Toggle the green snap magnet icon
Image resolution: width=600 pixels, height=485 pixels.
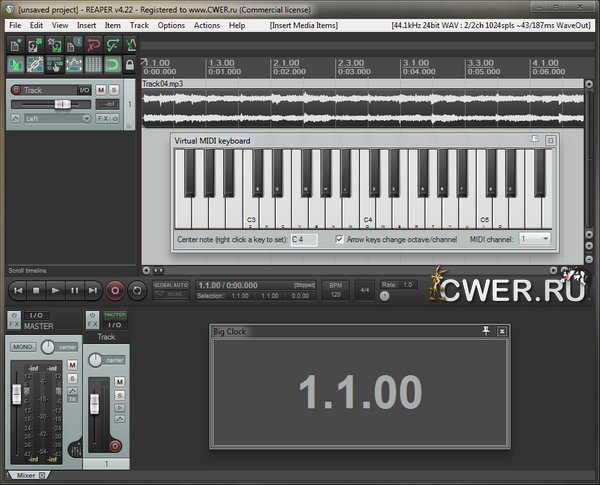click(112, 65)
